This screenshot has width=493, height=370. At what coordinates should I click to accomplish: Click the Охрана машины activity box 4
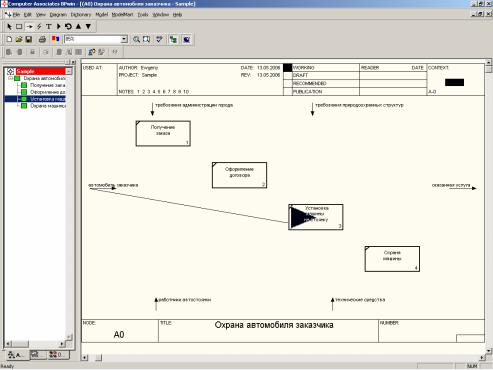coord(392,259)
